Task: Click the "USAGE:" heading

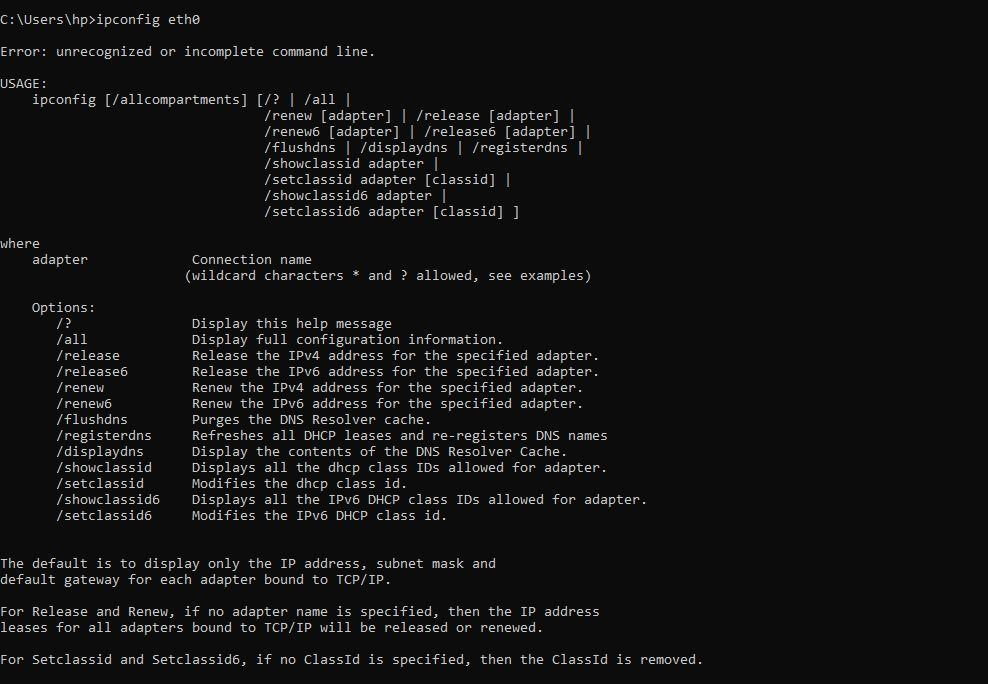Action: [24, 84]
